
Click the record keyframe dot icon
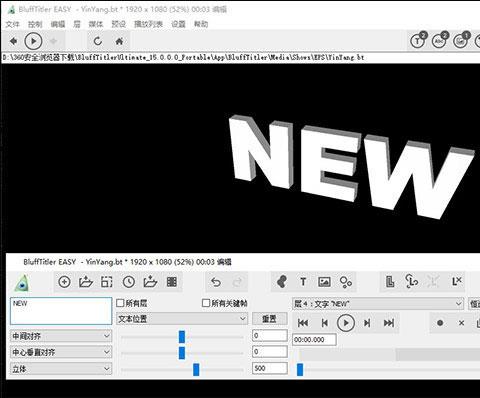pyautogui.click(x=440, y=323)
